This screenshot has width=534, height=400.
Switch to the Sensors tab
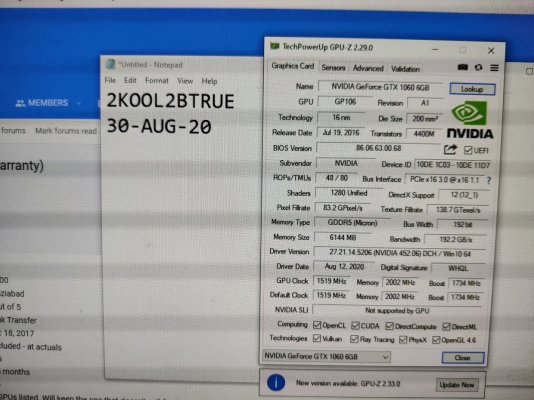pos(333,68)
